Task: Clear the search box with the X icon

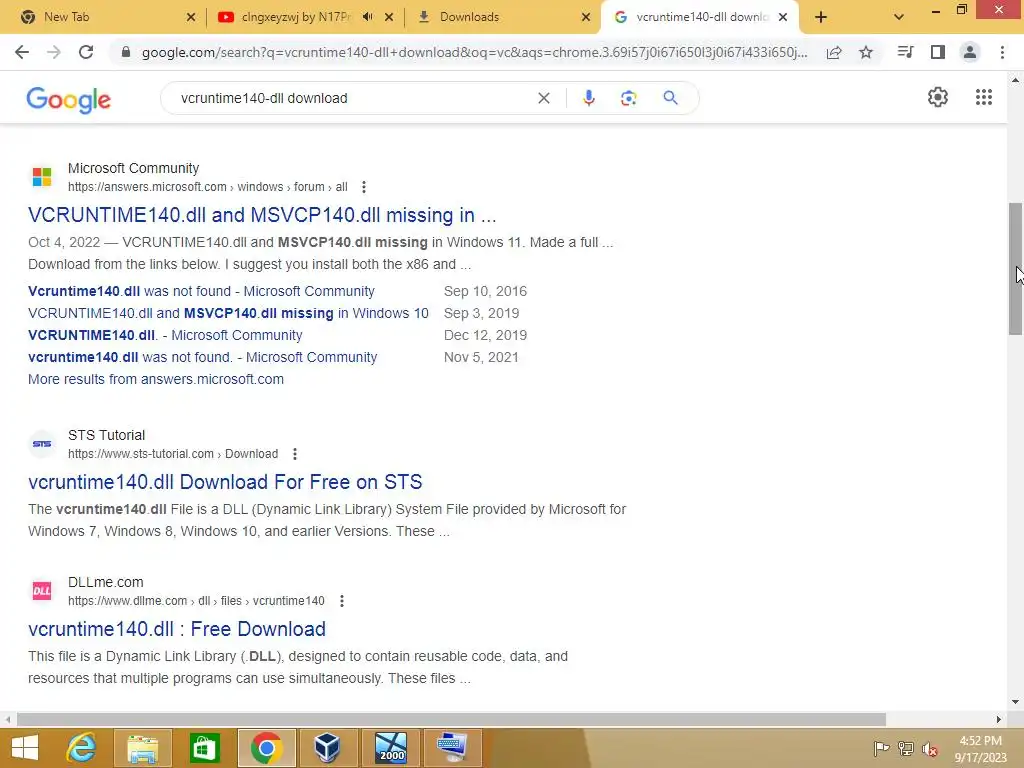Action: [543, 98]
